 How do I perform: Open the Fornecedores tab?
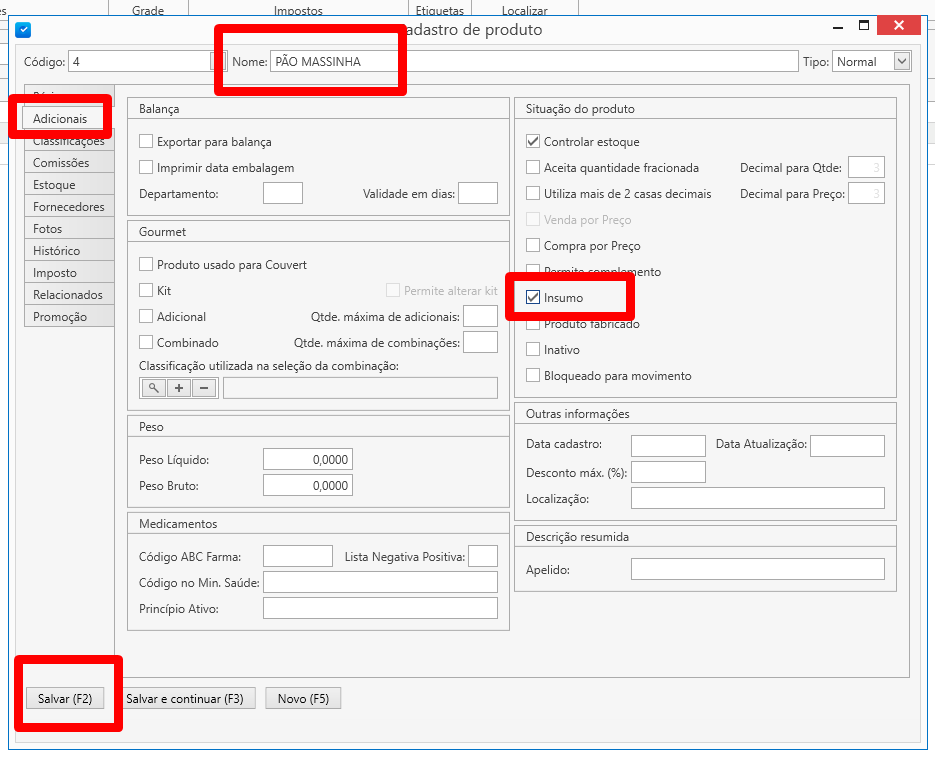pyautogui.click(x=68, y=207)
